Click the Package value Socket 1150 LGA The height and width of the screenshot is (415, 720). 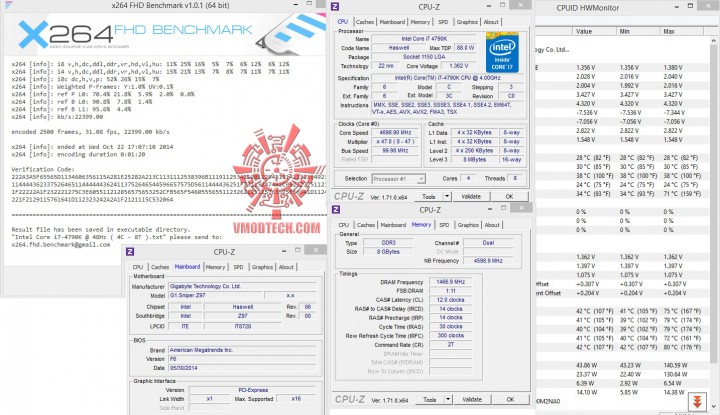[x=425, y=57]
